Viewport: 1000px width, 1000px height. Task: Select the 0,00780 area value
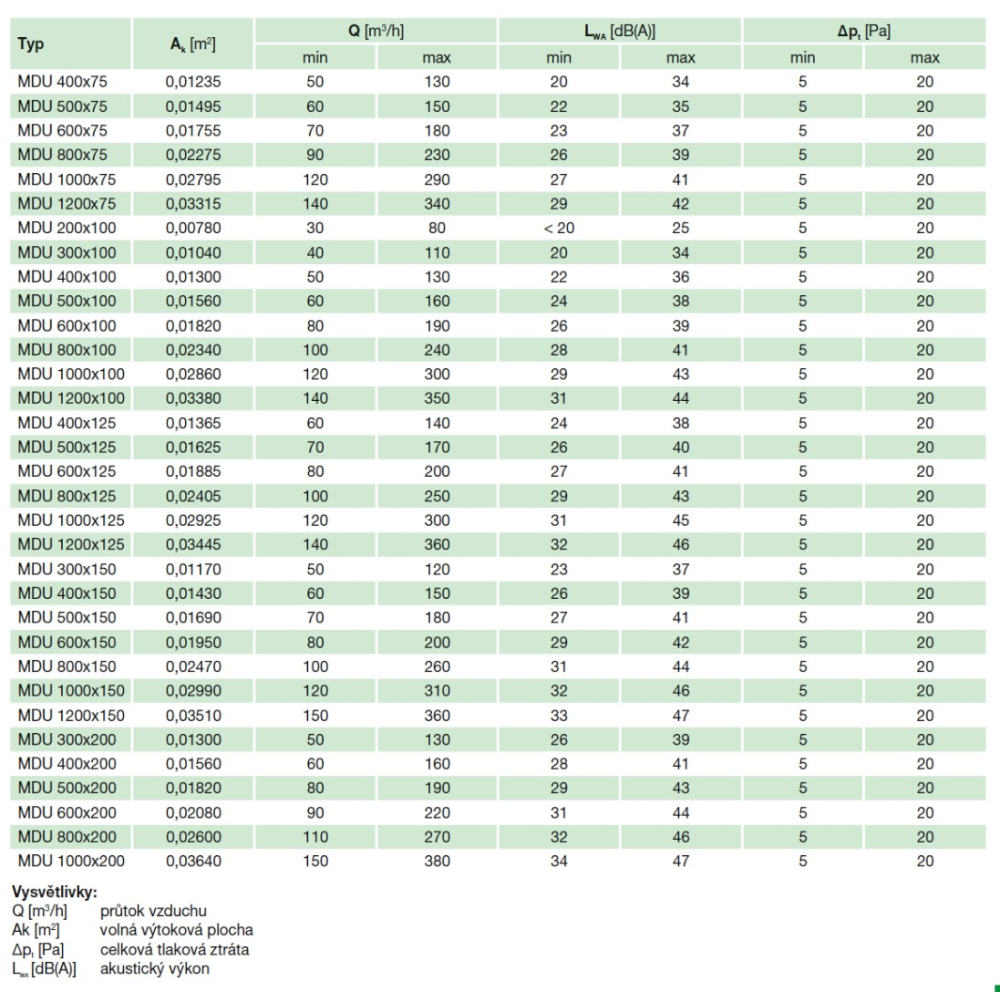(193, 228)
